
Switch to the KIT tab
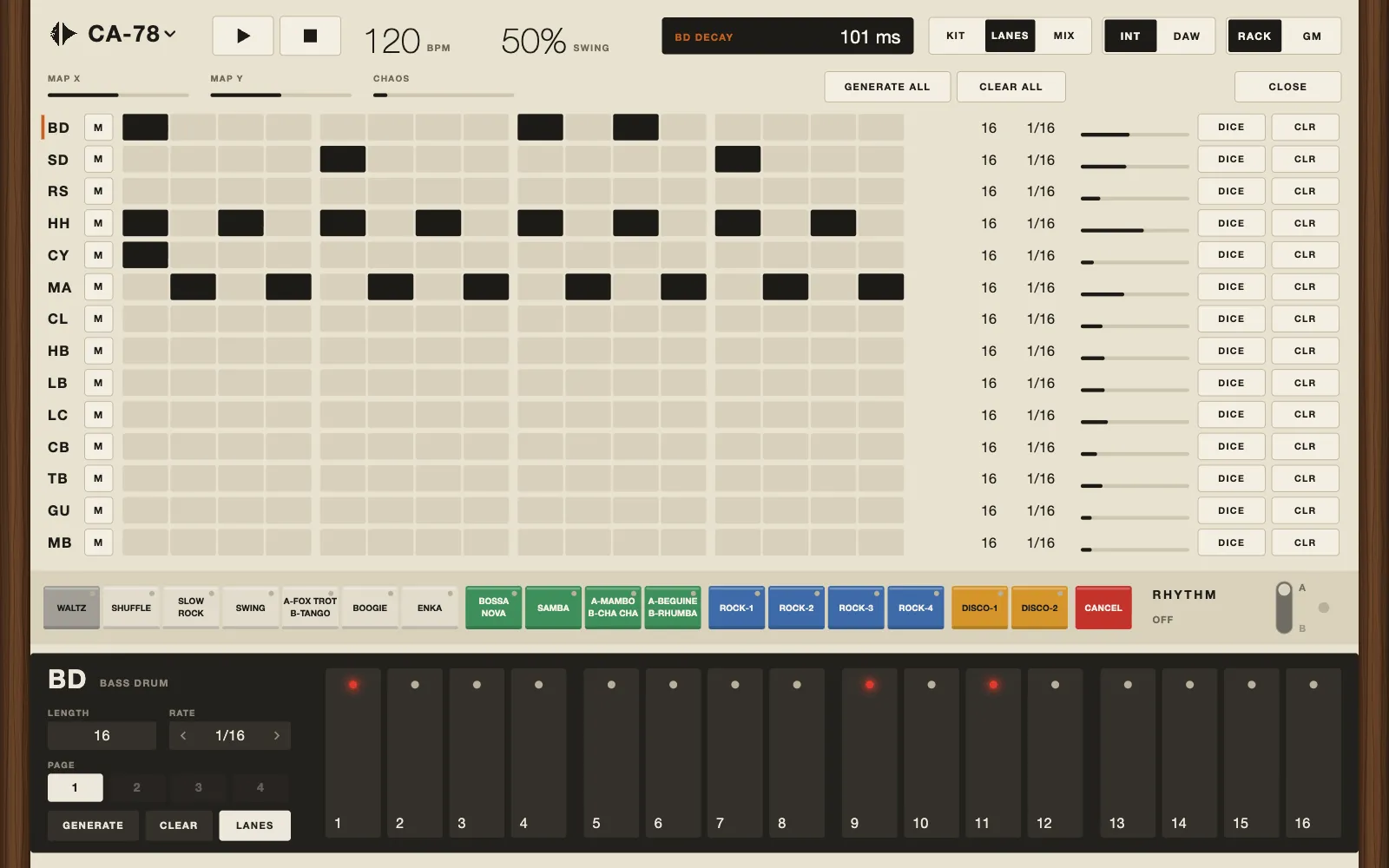(956, 36)
